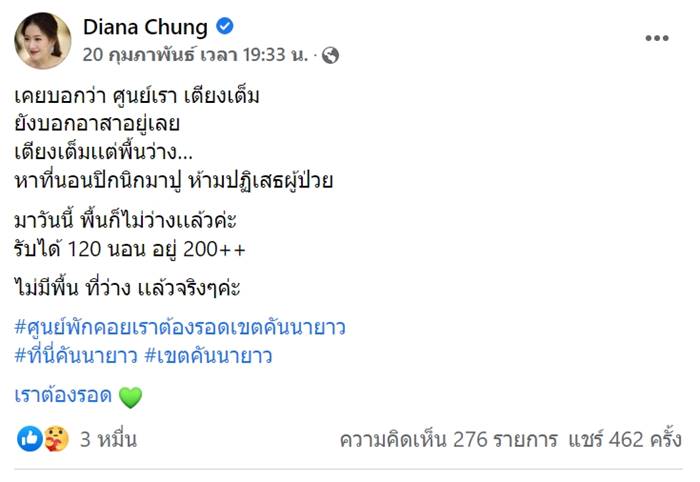Click the Care hug reaction emoji
Image resolution: width=700 pixels, height=482 pixels.
(x=56, y=438)
